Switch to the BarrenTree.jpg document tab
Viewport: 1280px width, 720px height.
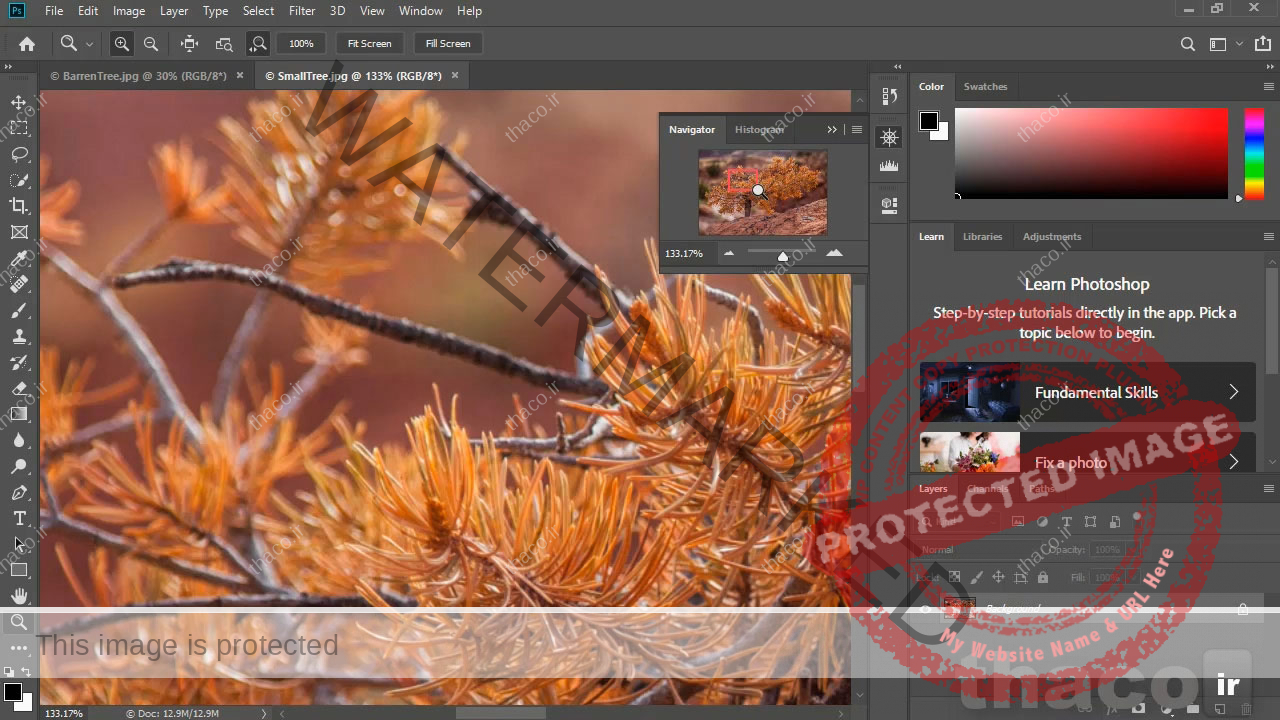[138, 76]
